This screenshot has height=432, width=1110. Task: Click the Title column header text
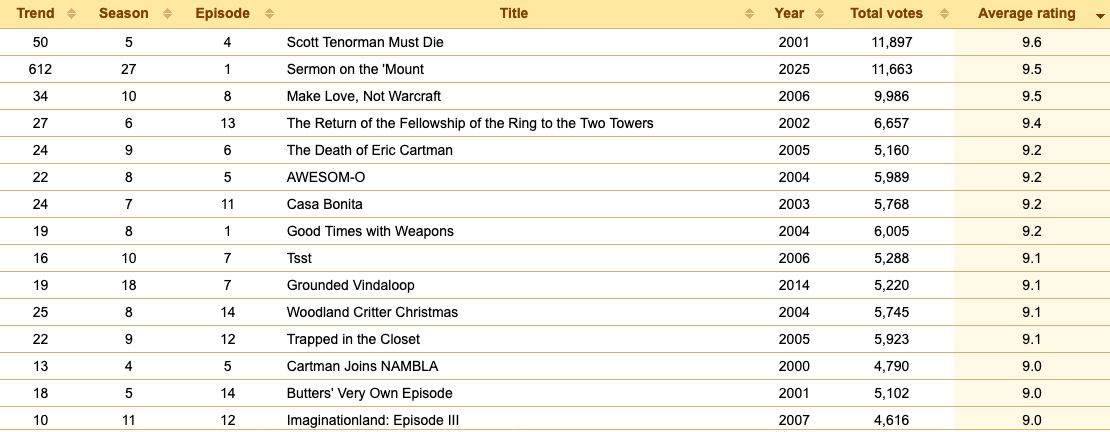coord(514,14)
